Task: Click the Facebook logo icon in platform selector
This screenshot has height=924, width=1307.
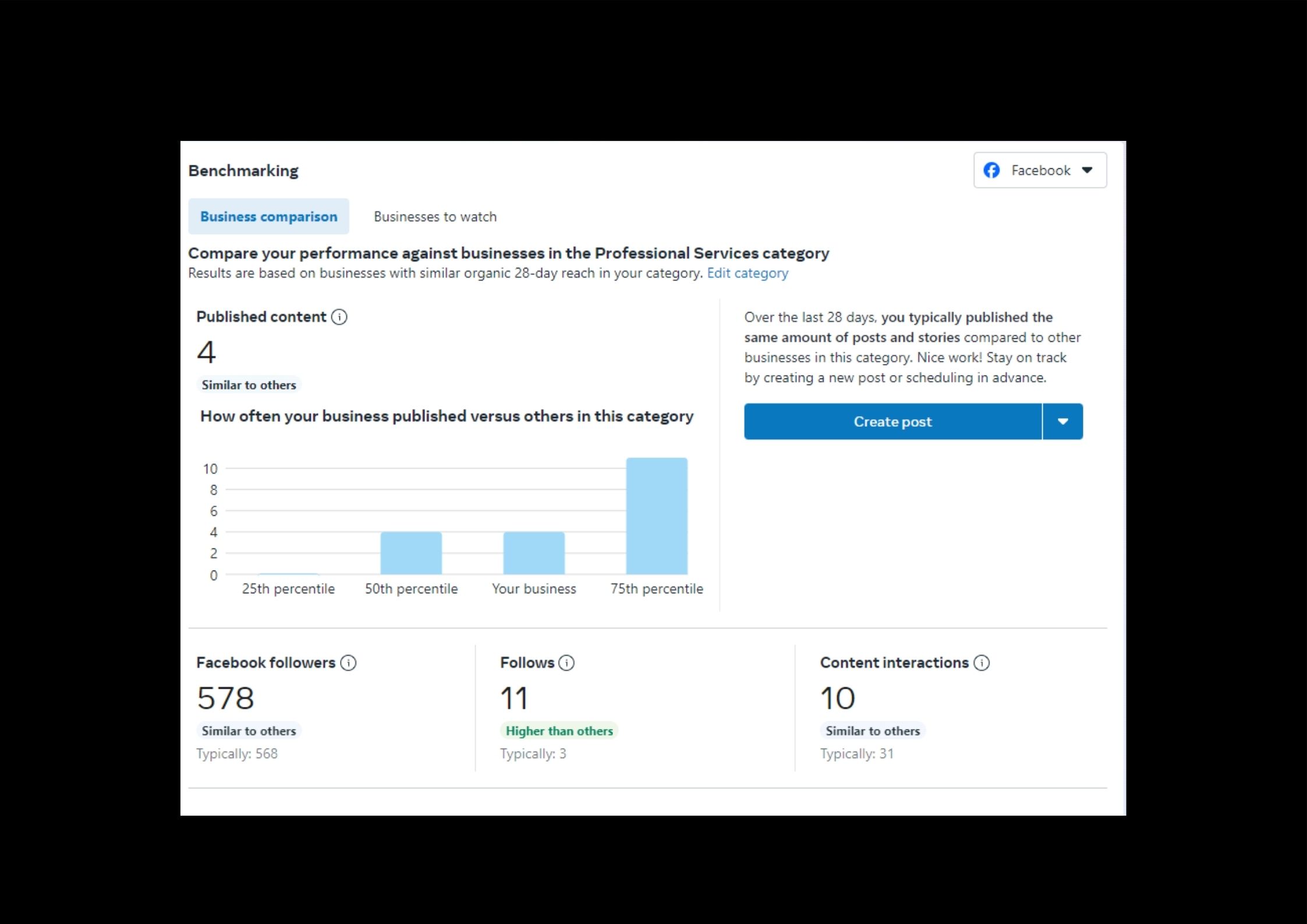Action: coord(991,170)
